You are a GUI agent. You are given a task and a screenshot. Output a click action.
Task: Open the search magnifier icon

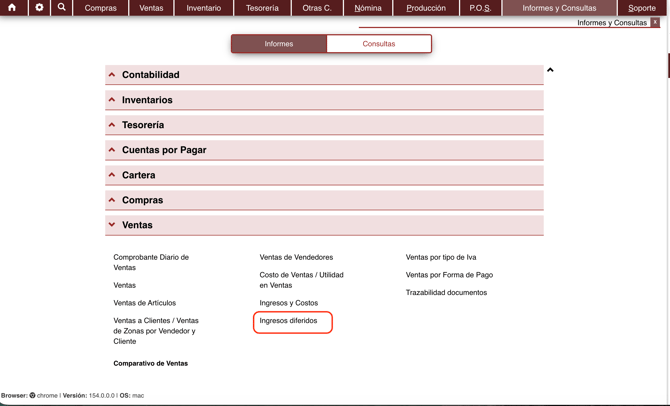62,8
